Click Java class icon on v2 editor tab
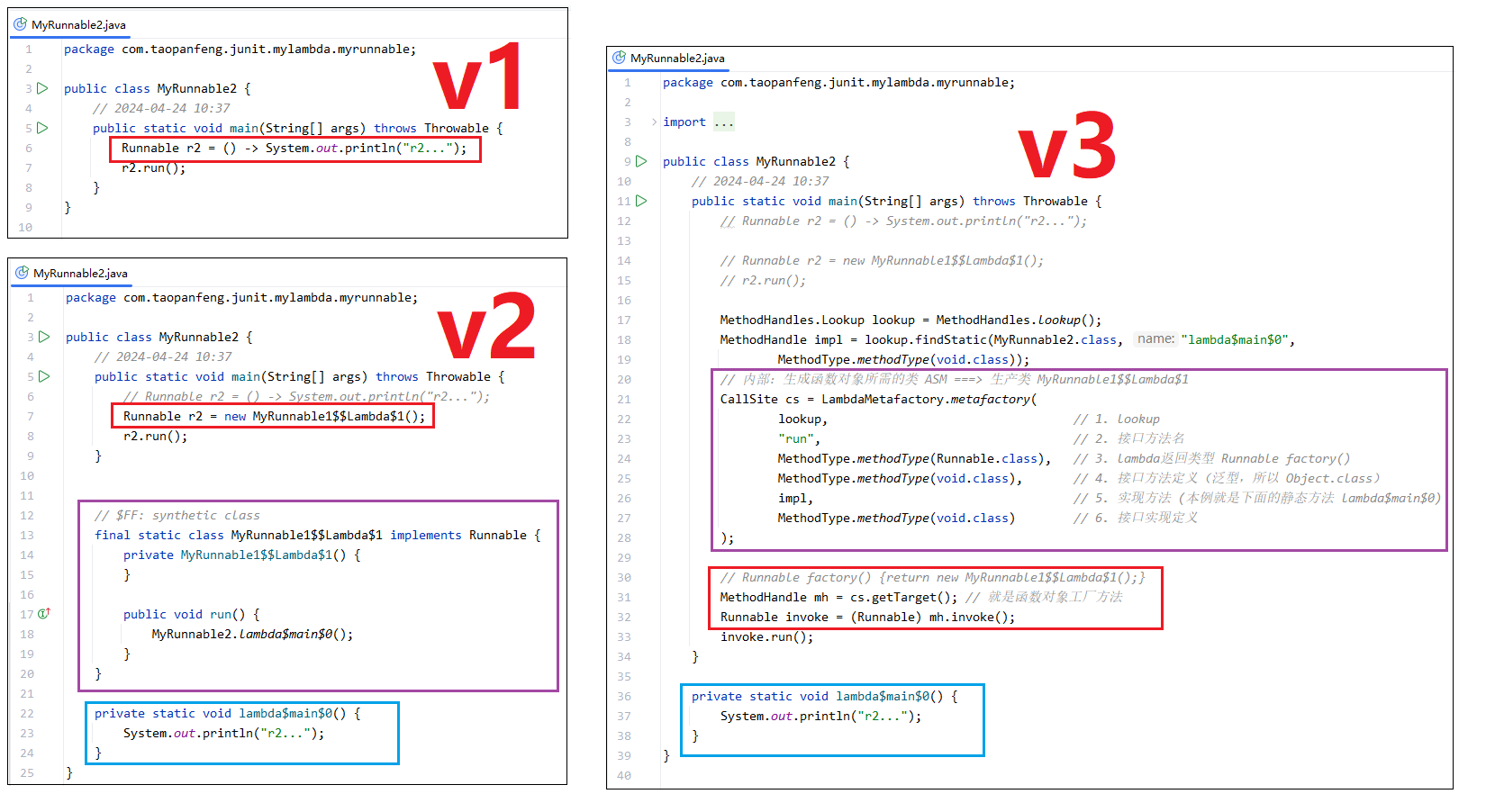This screenshot has width=1486, height=812. click(x=22, y=273)
